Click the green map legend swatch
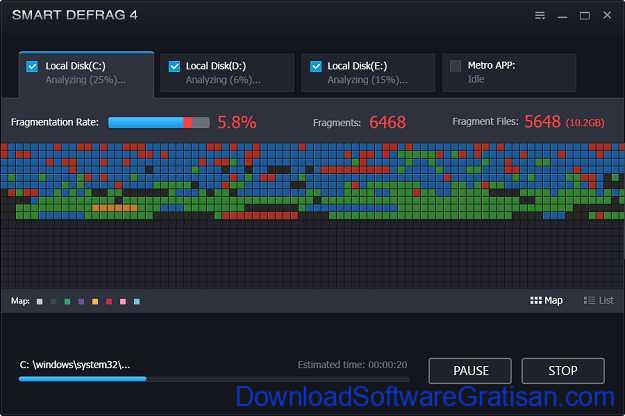 (67, 301)
